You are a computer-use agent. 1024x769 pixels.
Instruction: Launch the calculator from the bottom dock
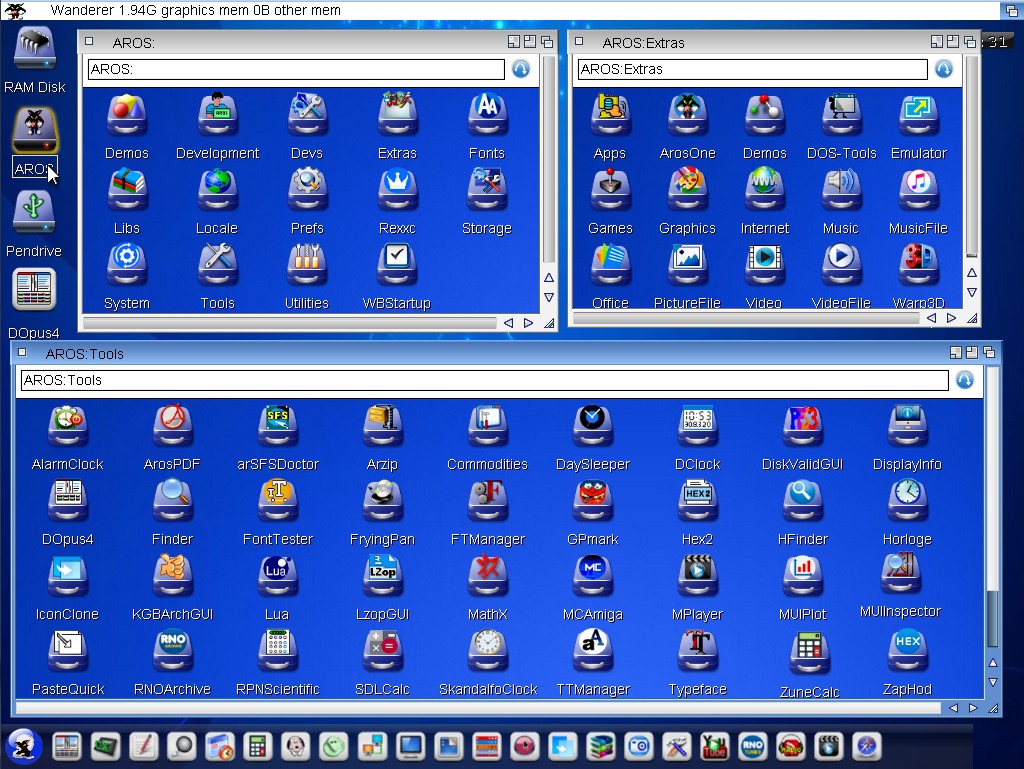click(x=257, y=746)
